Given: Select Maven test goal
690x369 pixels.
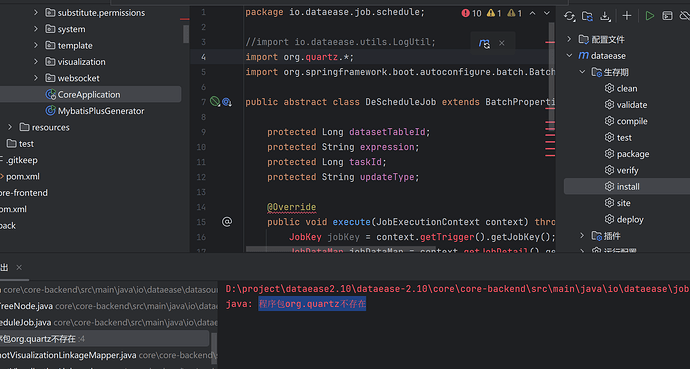Looking at the screenshot, I should click(x=618, y=137).
